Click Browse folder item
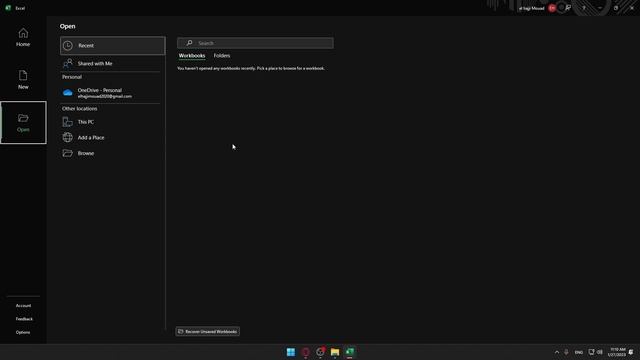The image size is (640, 360). click(111, 153)
